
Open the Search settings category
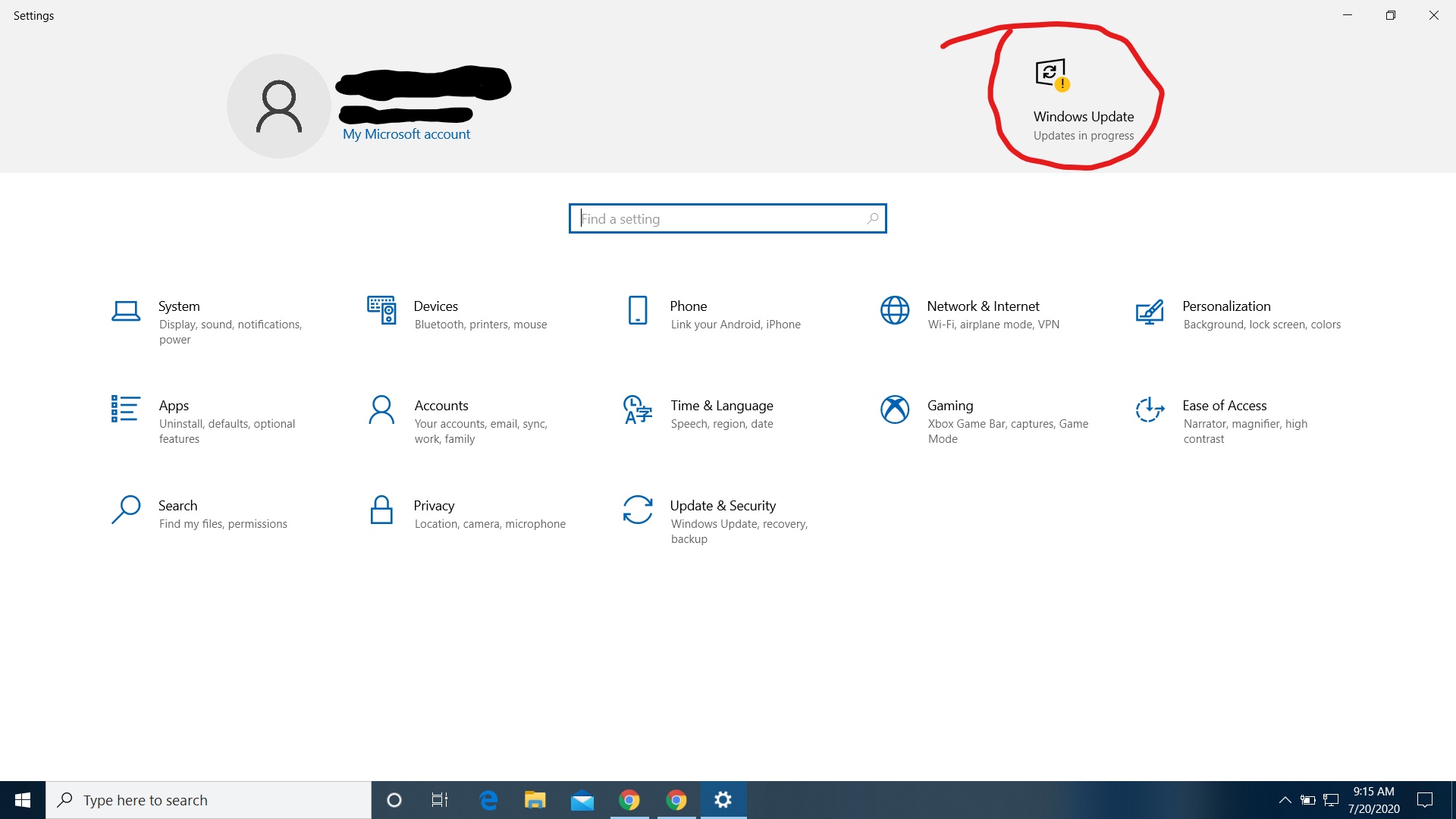coord(177,506)
